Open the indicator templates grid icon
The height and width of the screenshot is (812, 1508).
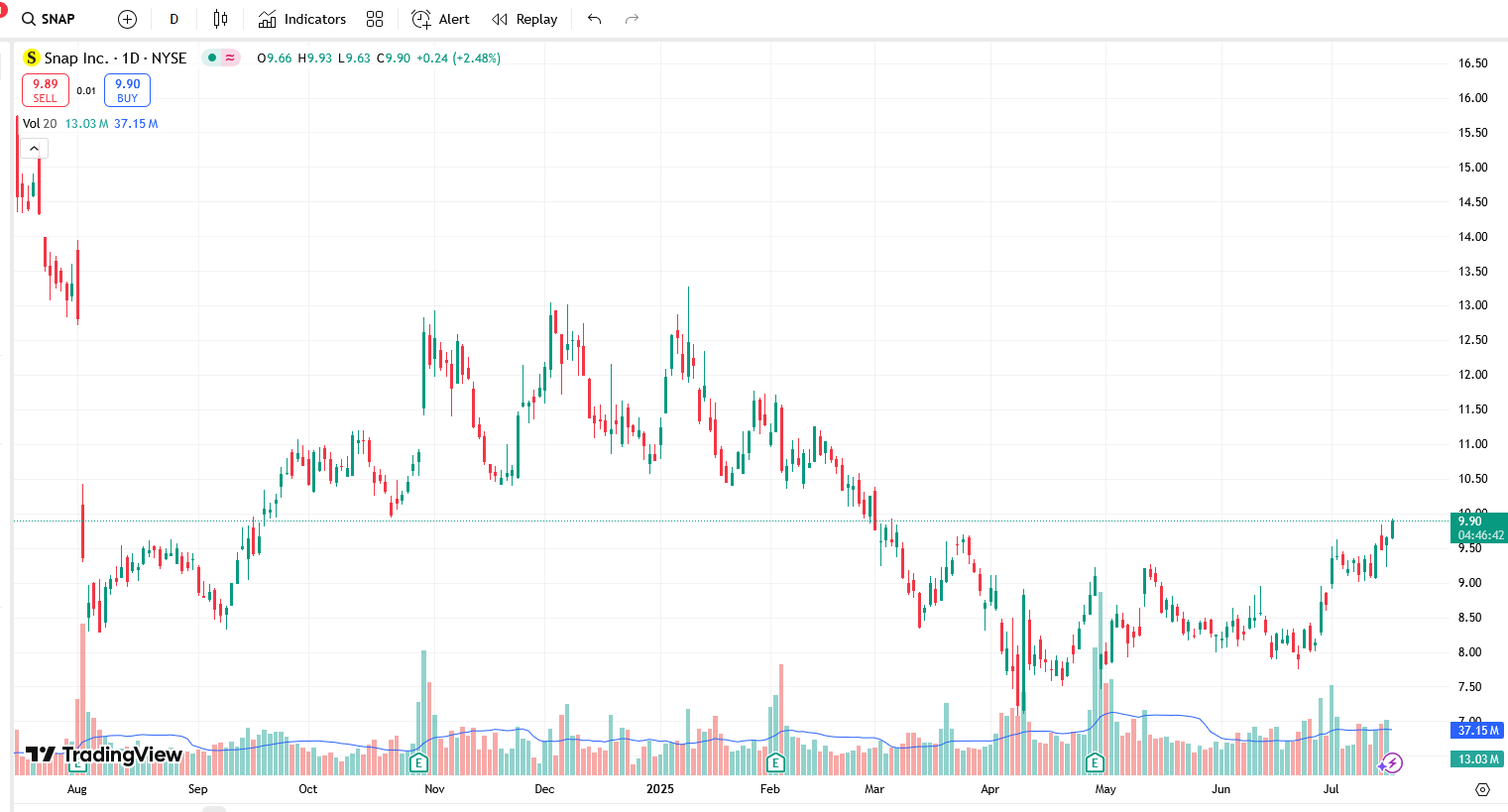[375, 19]
